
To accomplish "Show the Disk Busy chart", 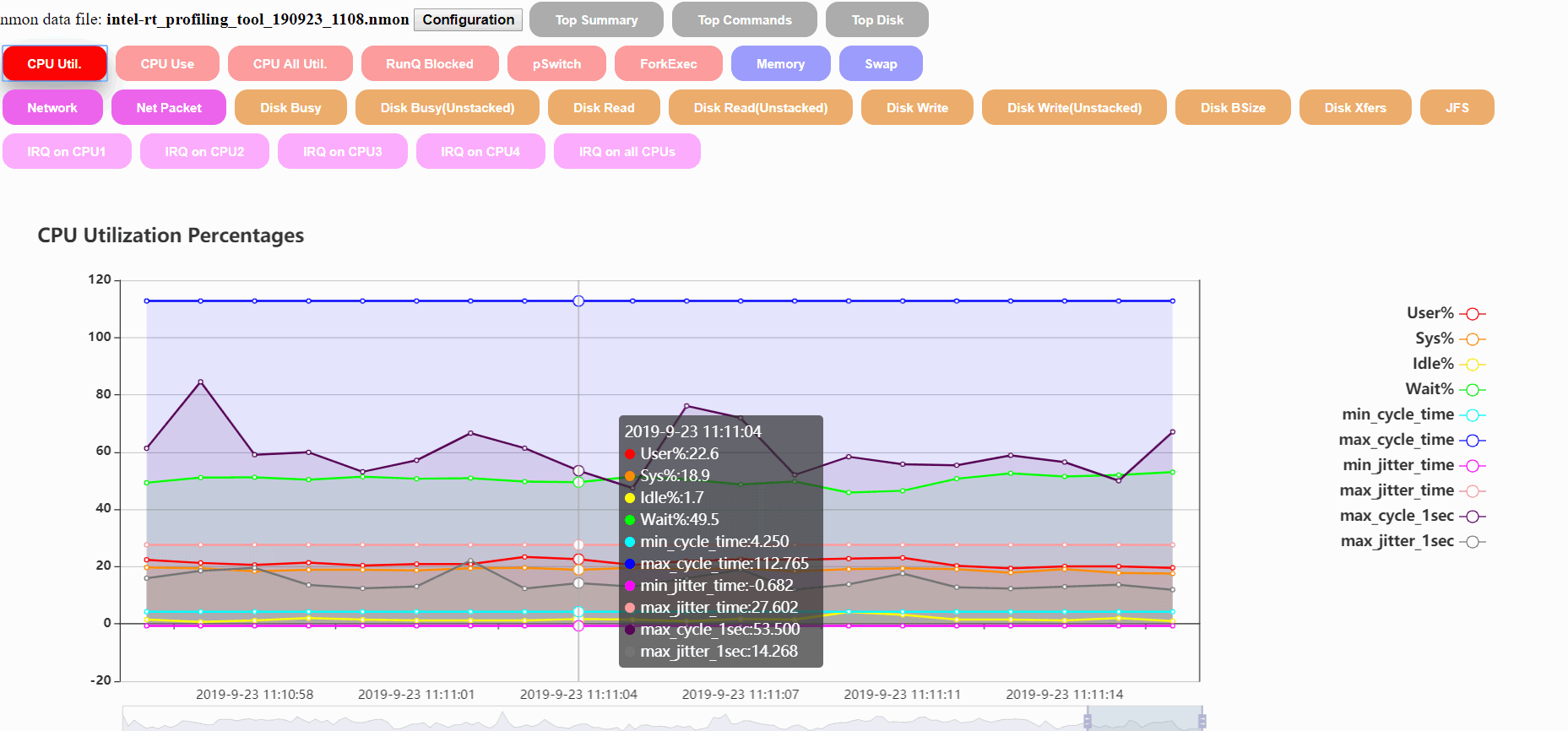I will pos(290,107).
